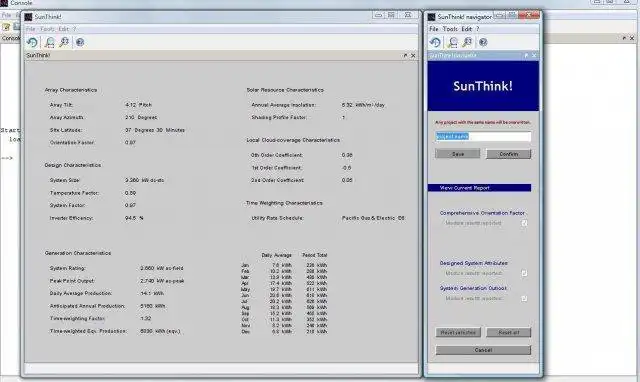Close the SunThink! report panel with its X icon
The image size is (640, 382).
(413, 56)
